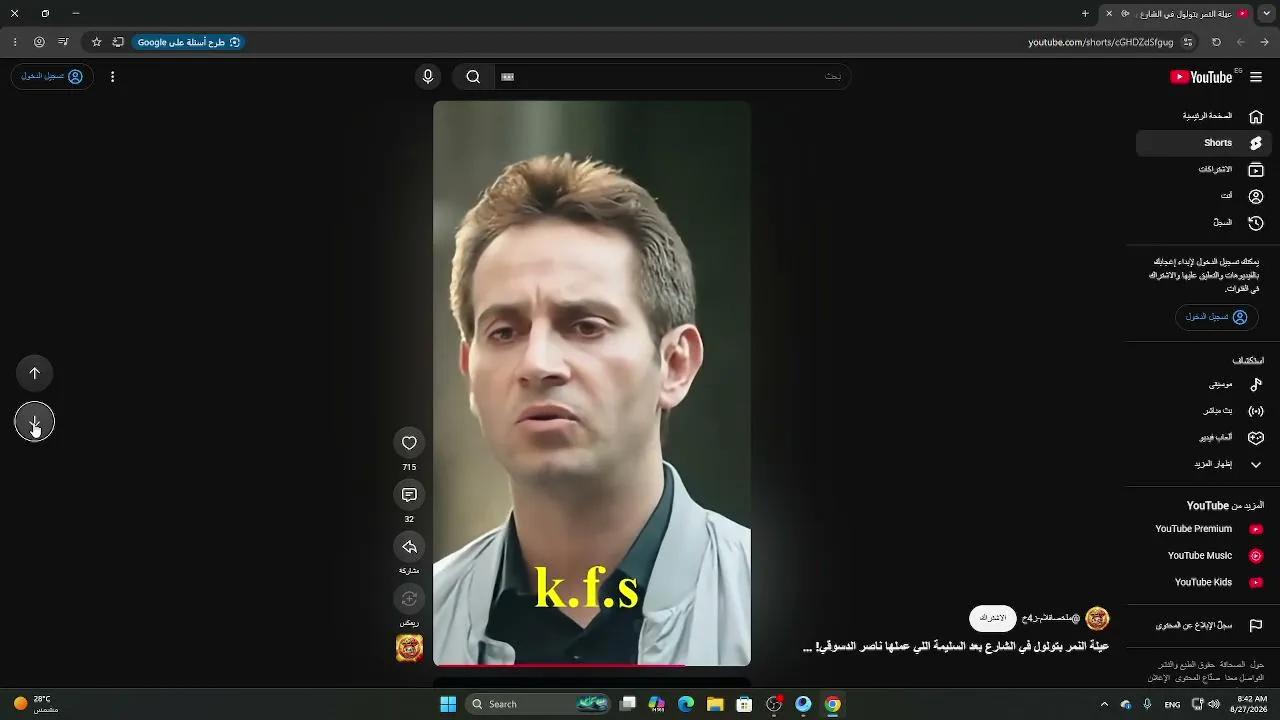Open Subscriptions in the sidebar
The image size is (1280, 720).
pos(1202,170)
